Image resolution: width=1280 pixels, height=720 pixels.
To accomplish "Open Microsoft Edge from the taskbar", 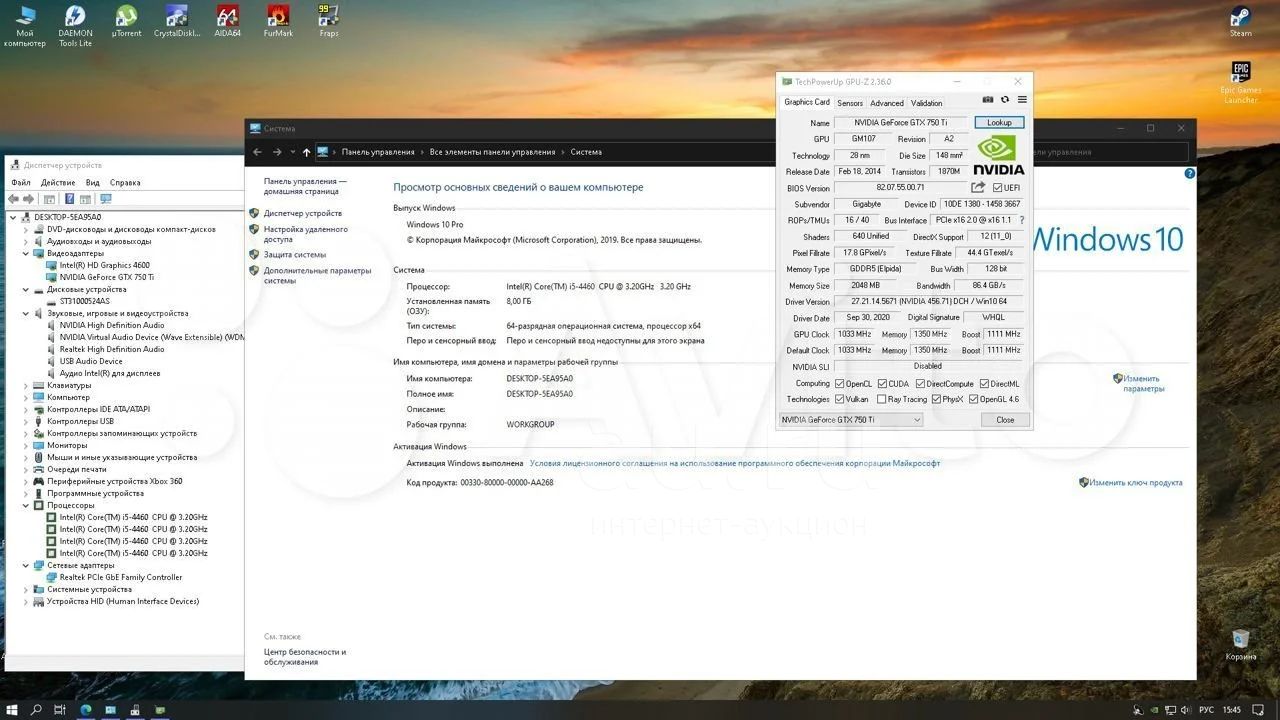I will click(x=85, y=709).
